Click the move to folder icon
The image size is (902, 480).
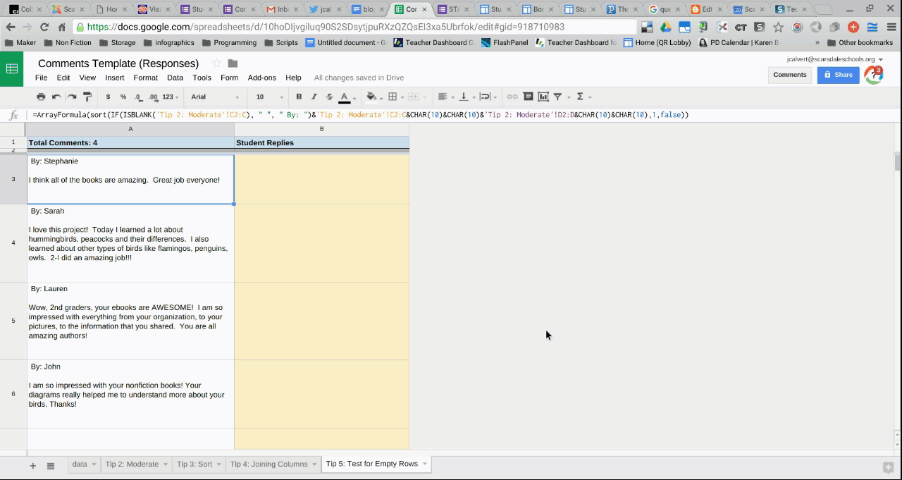[232, 63]
